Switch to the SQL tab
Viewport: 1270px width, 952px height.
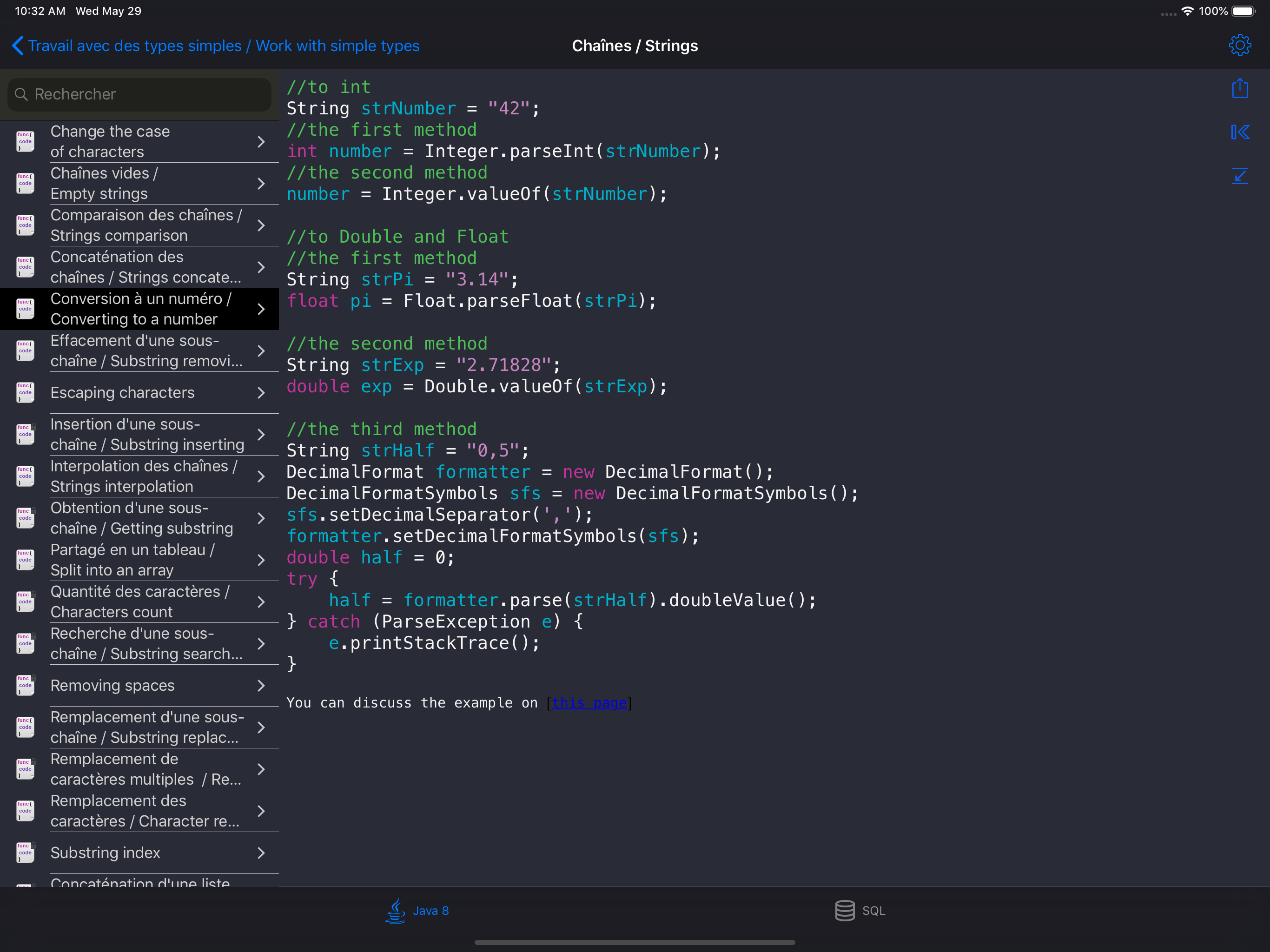point(860,911)
